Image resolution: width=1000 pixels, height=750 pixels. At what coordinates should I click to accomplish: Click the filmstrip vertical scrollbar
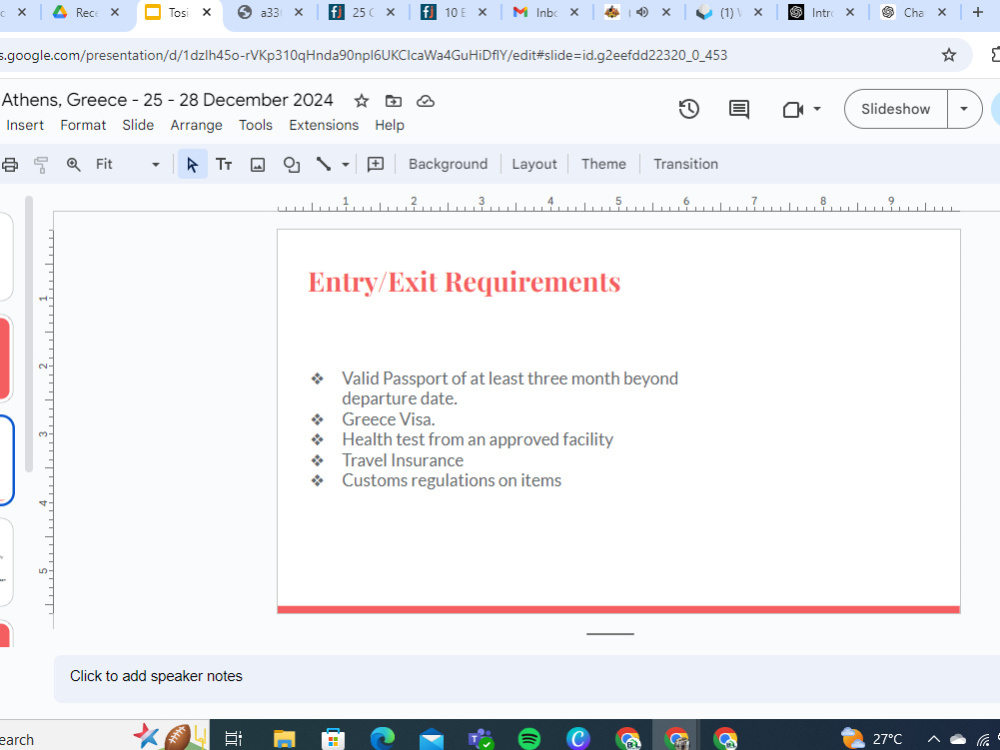pos(29,334)
